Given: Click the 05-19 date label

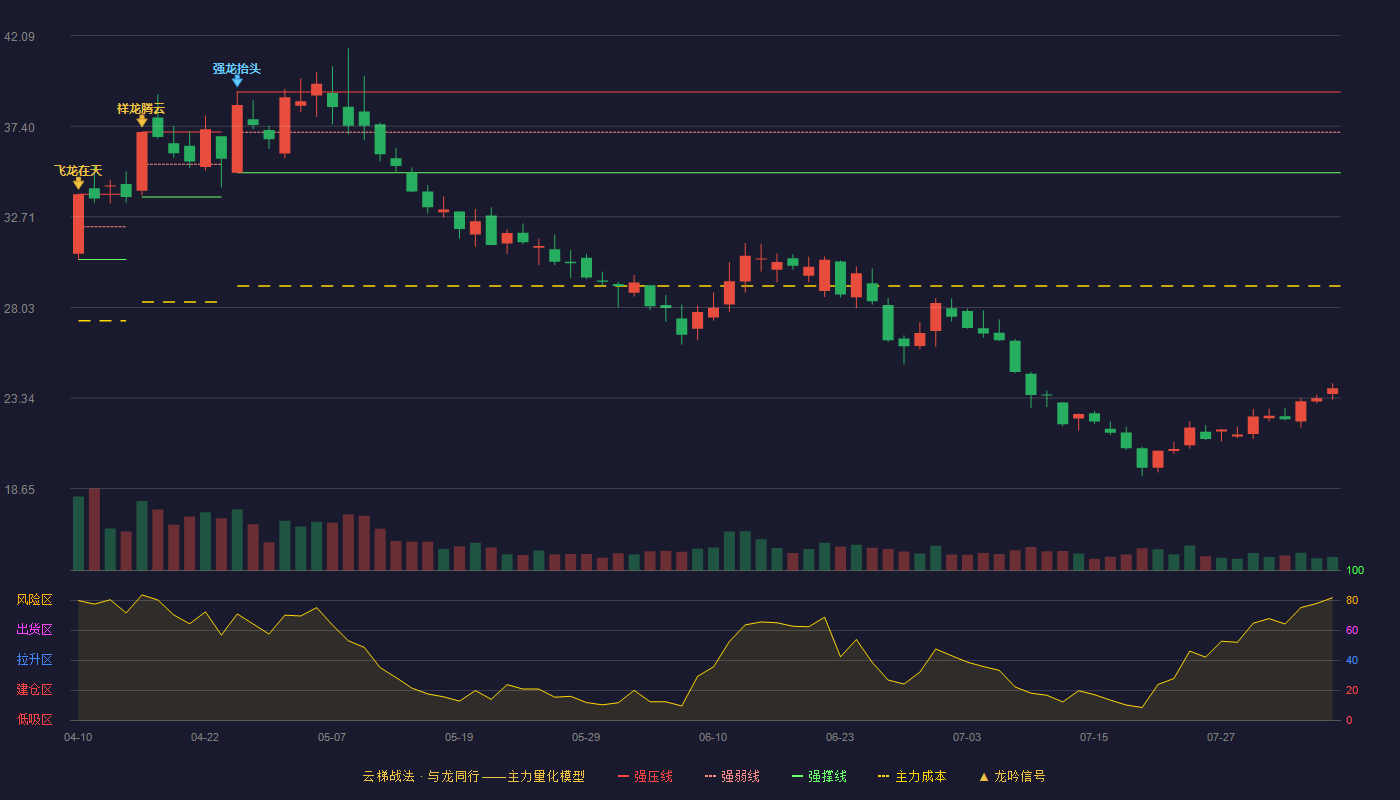Looking at the screenshot, I should (x=459, y=737).
